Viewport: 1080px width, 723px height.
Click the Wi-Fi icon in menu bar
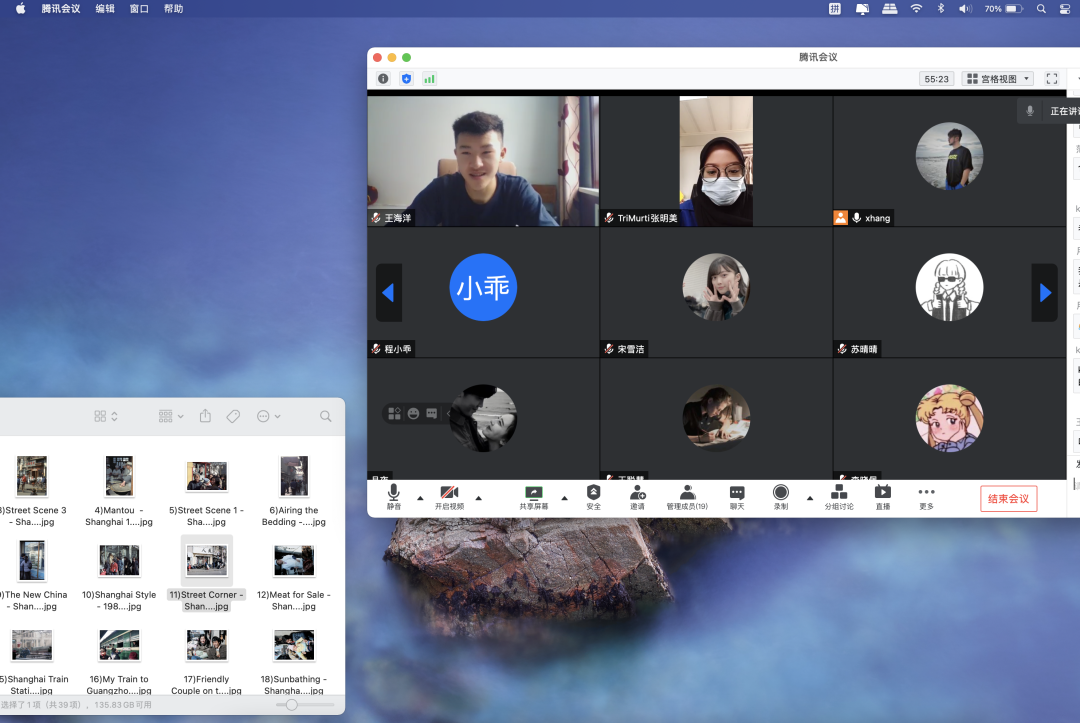coord(916,9)
